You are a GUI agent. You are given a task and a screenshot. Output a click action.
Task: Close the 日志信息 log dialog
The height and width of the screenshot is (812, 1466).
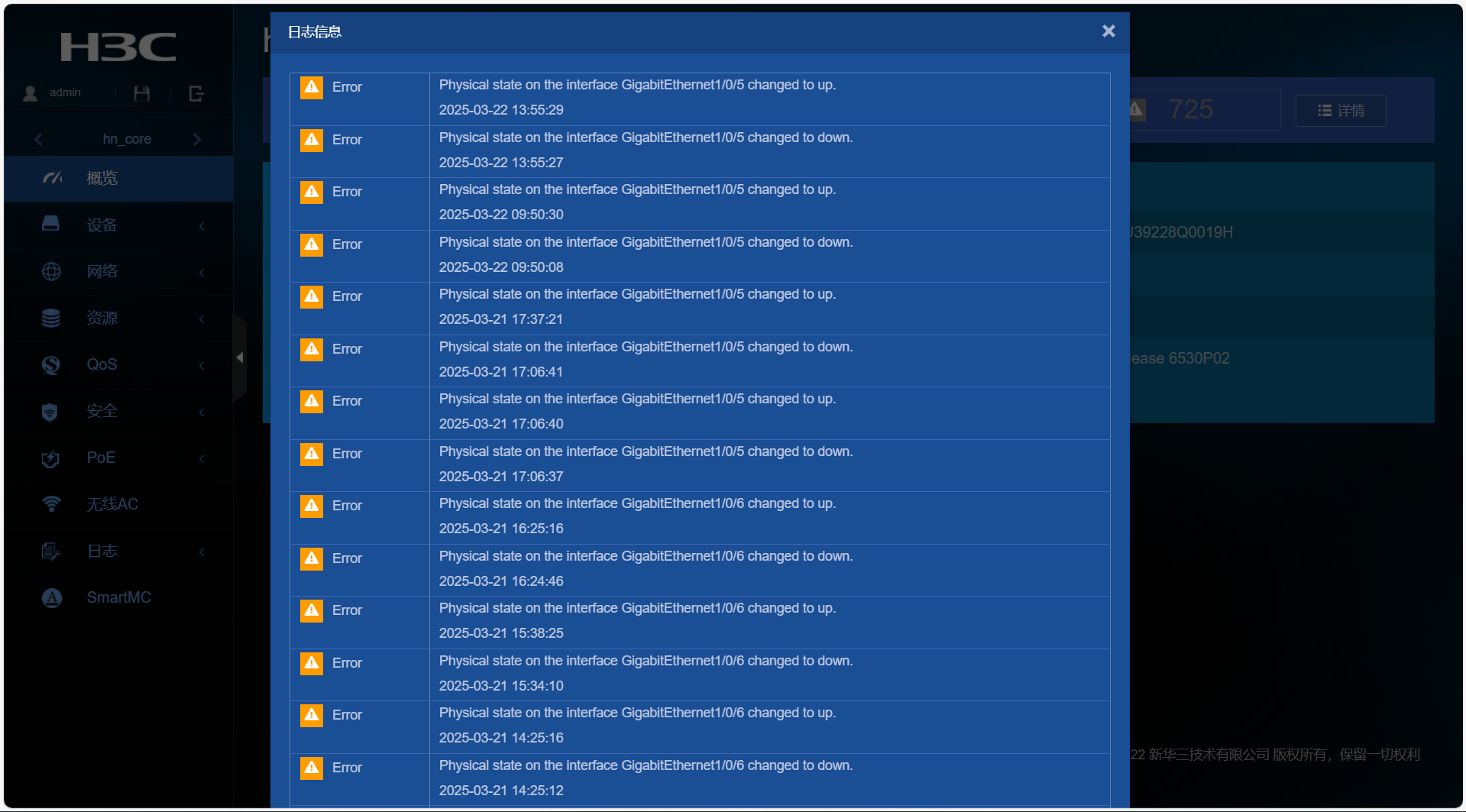[1108, 31]
